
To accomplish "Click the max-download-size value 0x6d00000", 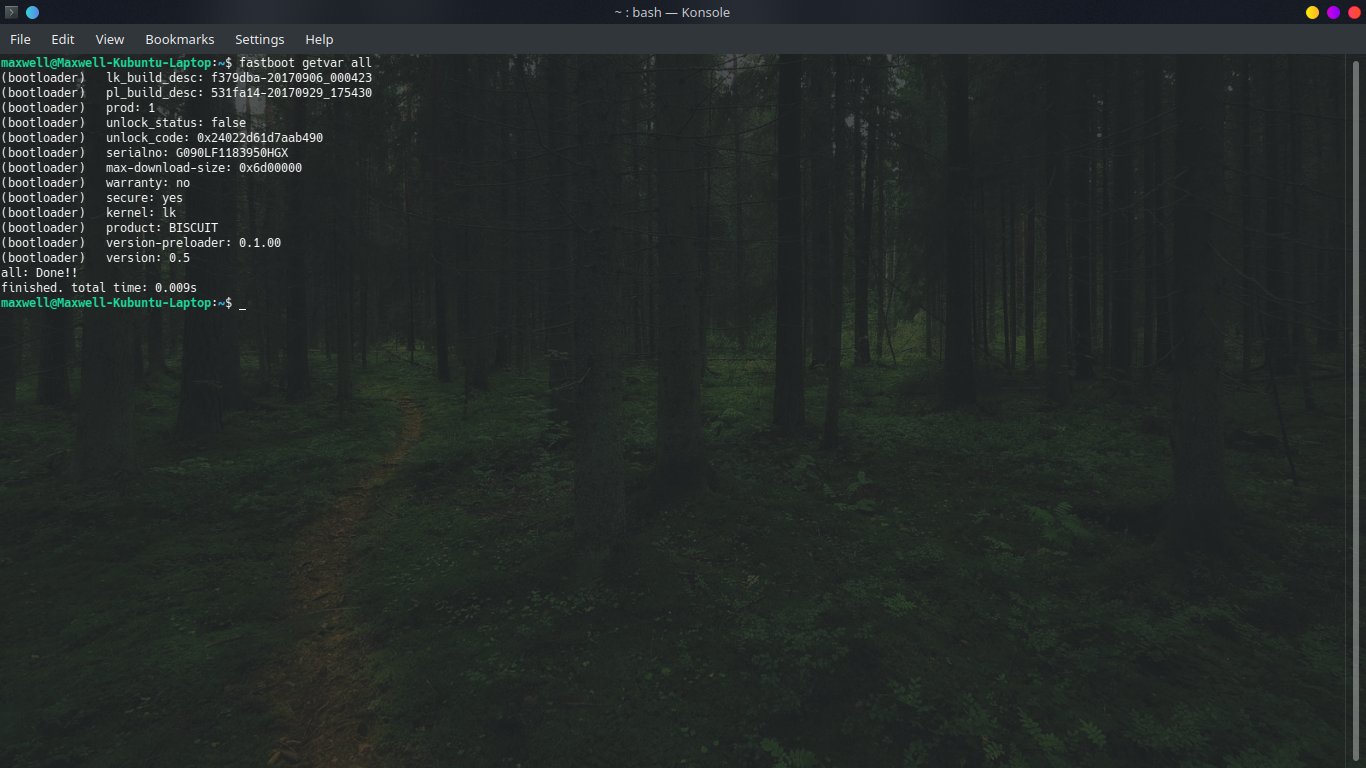I will (270, 168).
